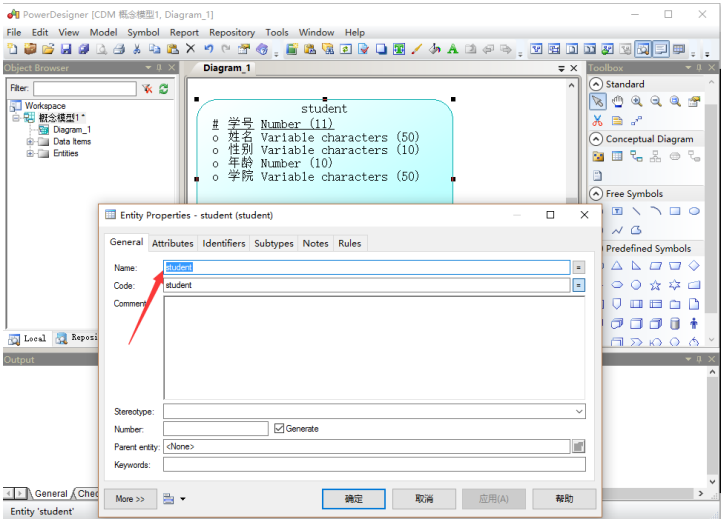Click into the Keywords input field
723x522 pixels.
[374, 465]
